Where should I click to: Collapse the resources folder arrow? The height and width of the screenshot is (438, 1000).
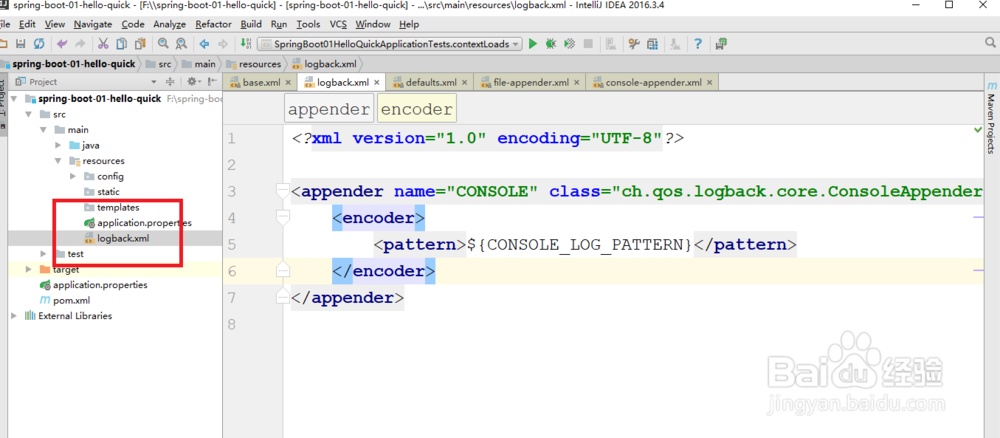point(58,161)
